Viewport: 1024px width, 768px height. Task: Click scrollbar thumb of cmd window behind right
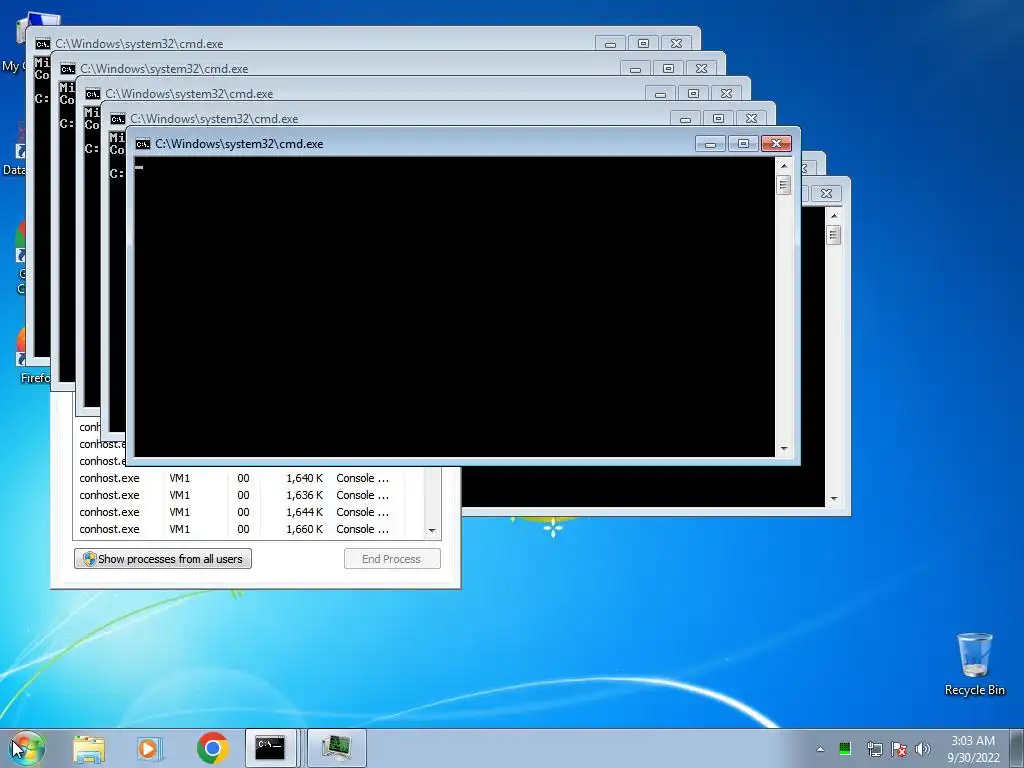pyautogui.click(x=833, y=235)
